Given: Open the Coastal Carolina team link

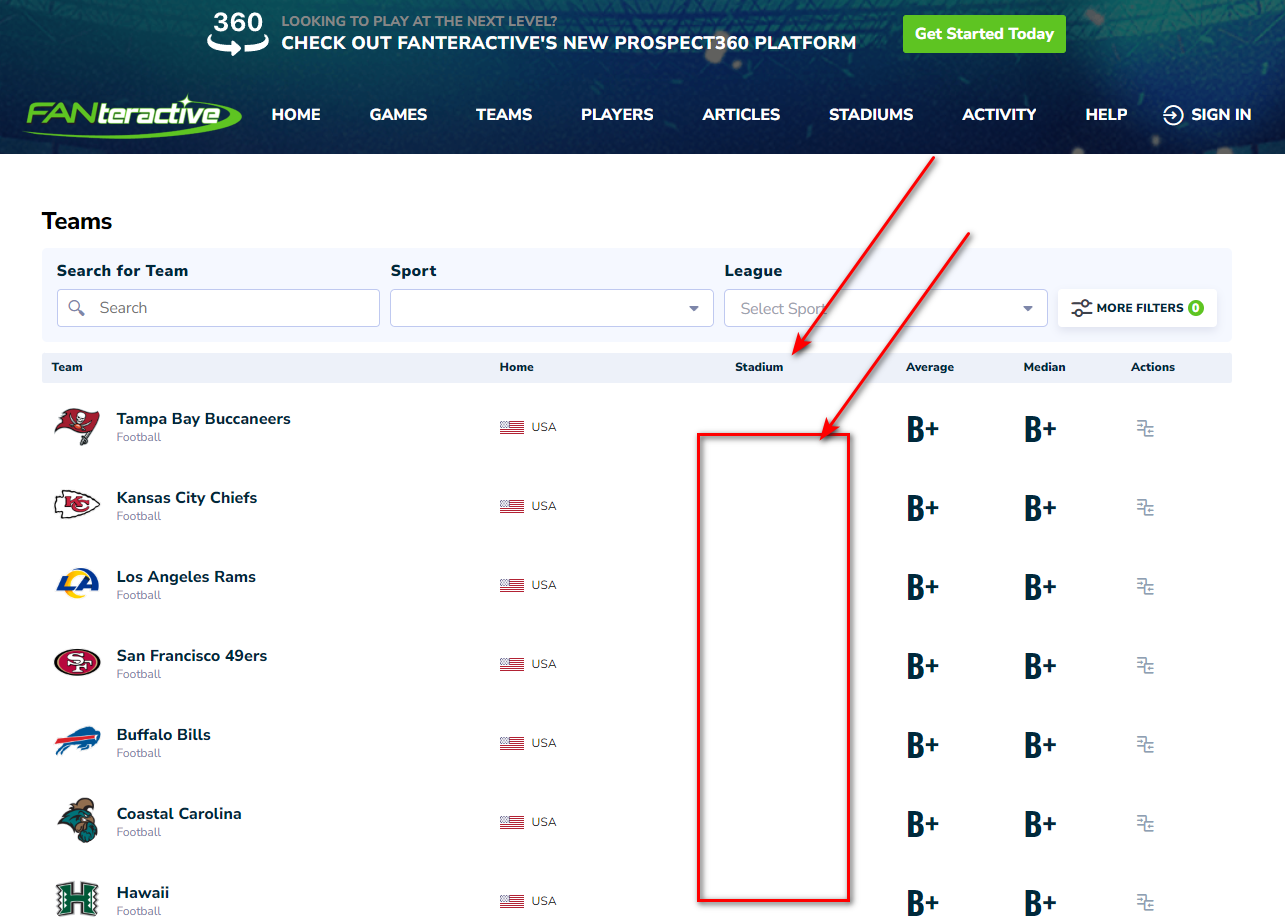Looking at the screenshot, I should click(x=179, y=814).
